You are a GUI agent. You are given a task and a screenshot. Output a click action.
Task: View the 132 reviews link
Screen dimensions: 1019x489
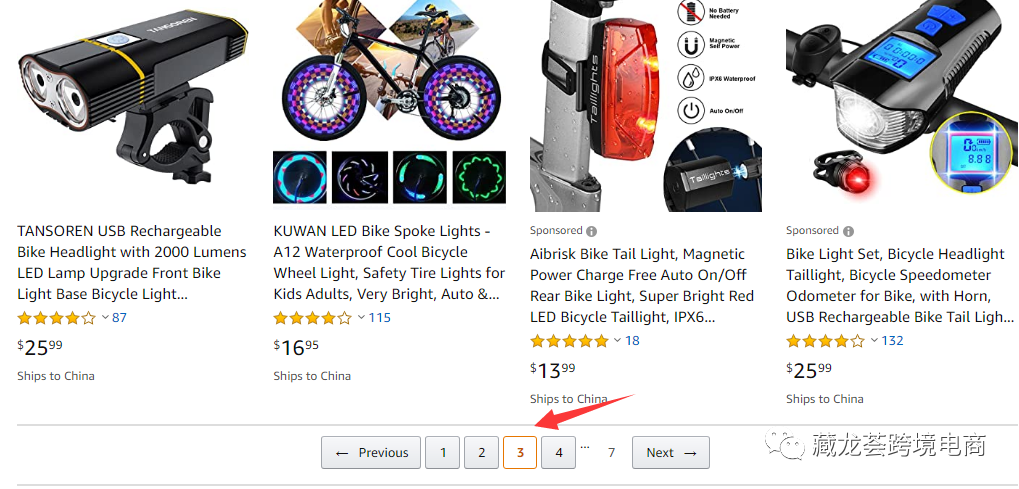892,341
